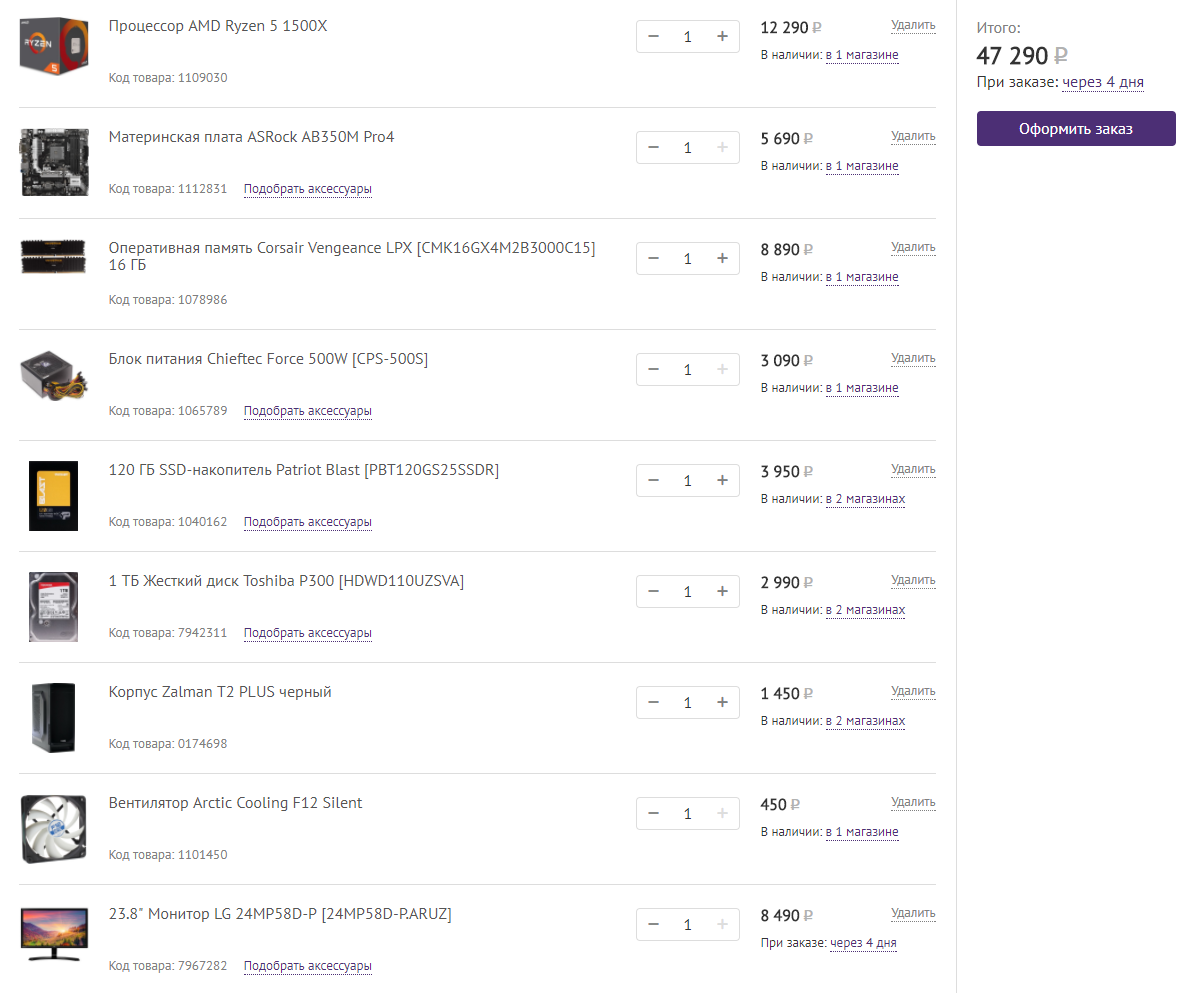Image resolution: width=1194 pixels, height=993 pixels.
Task: Open accessories link for the ASRock motherboard
Action: pyautogui.click(x=308, y=189)
